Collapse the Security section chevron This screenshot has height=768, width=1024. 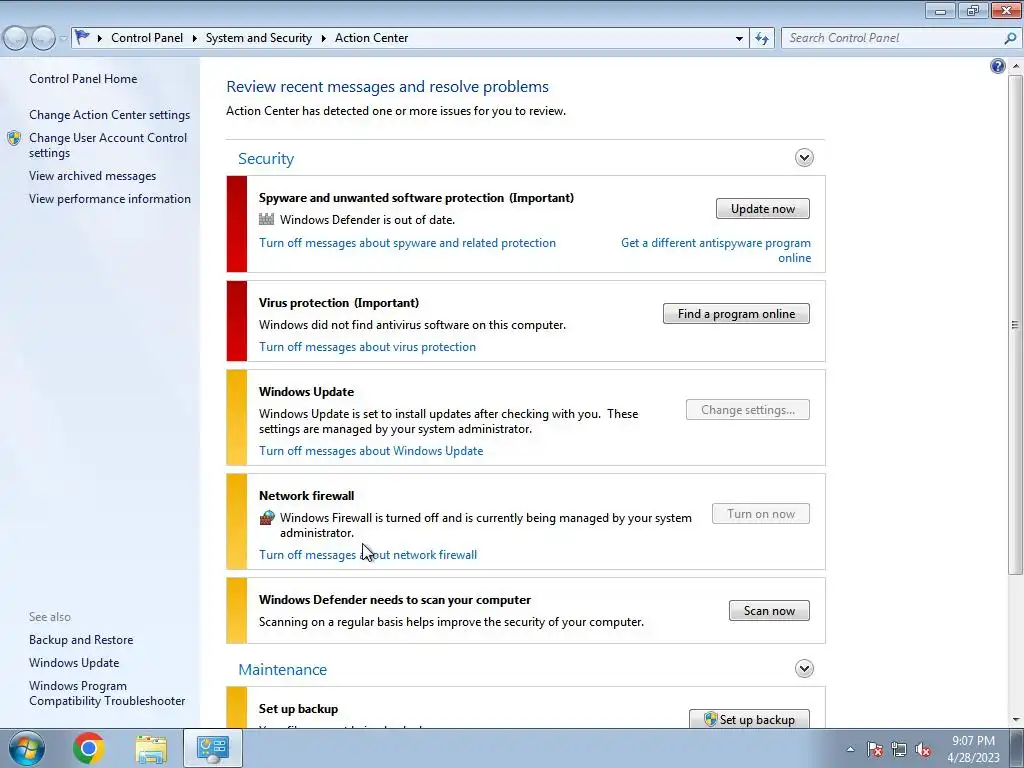pyautogui.click(x=804, y=157)
